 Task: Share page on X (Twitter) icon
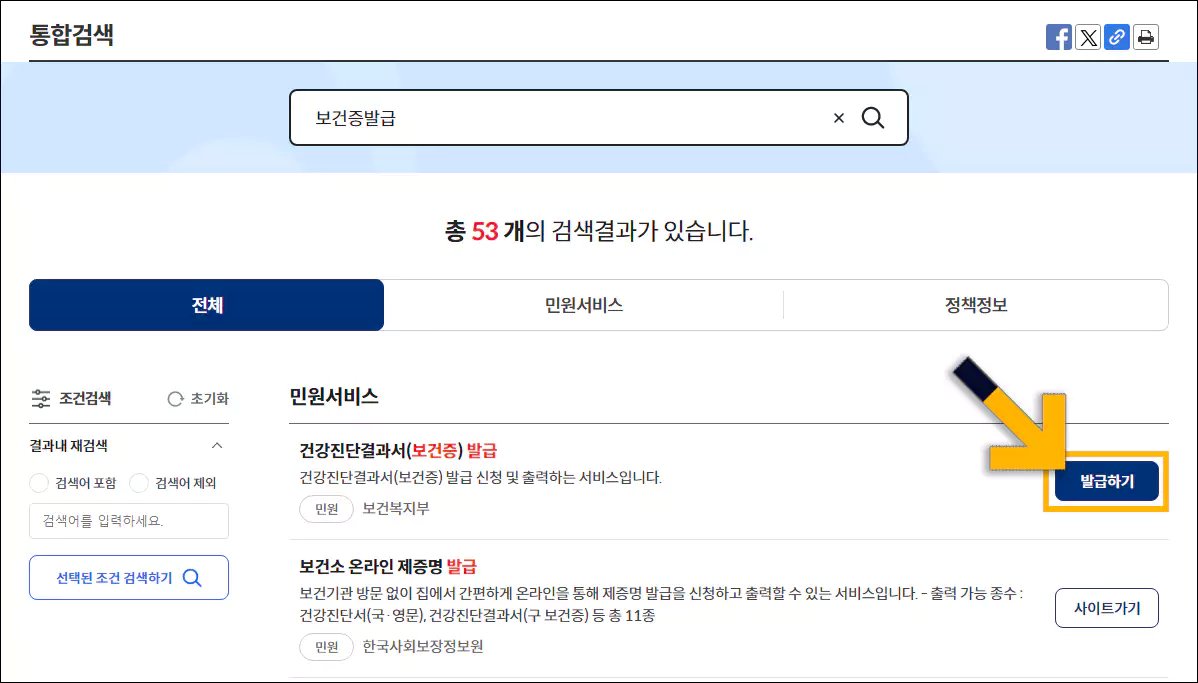click(1088, 37)
